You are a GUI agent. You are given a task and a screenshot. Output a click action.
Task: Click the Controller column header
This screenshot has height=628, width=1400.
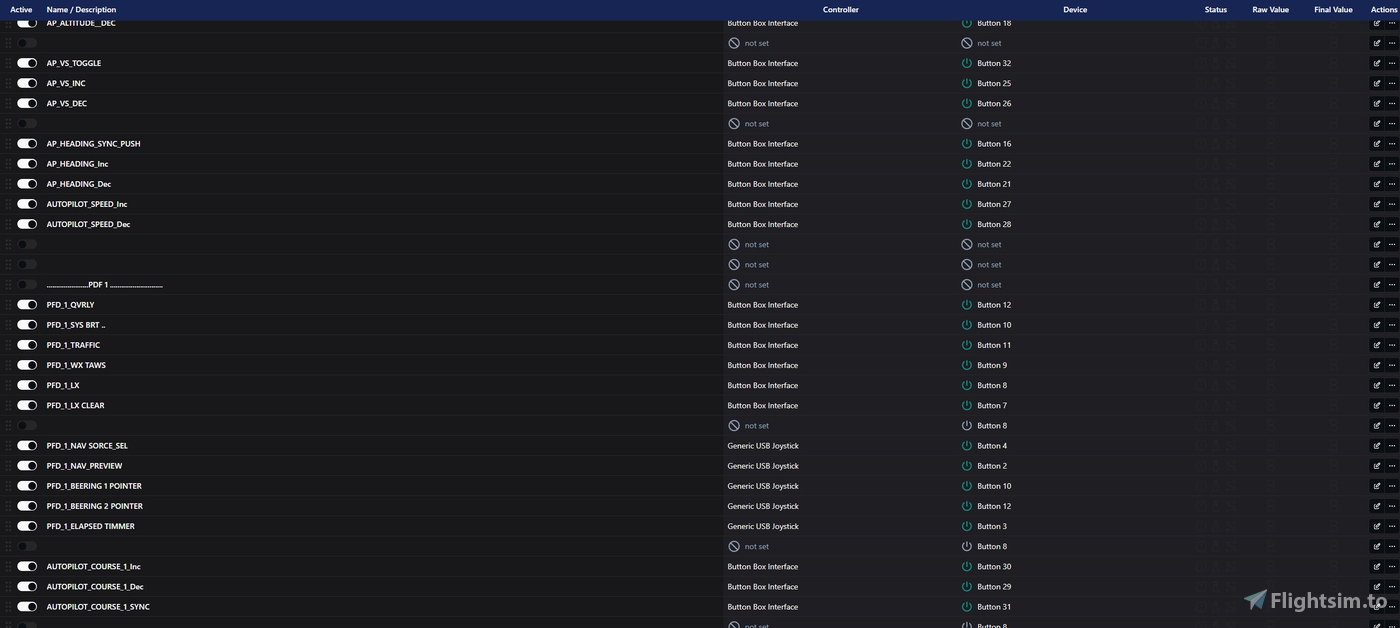[840, 10]
